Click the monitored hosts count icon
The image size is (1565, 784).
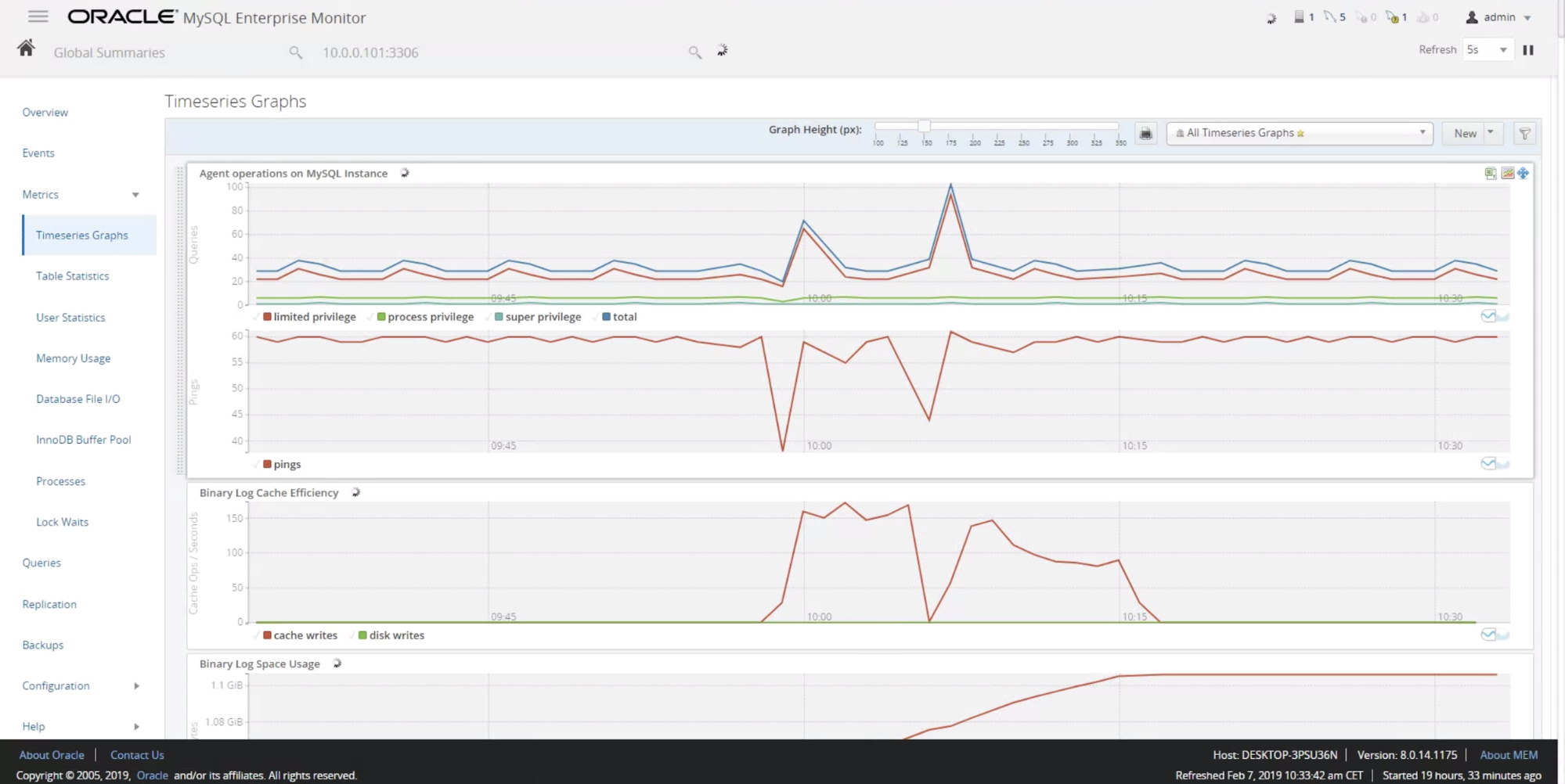coord(1300,16)
